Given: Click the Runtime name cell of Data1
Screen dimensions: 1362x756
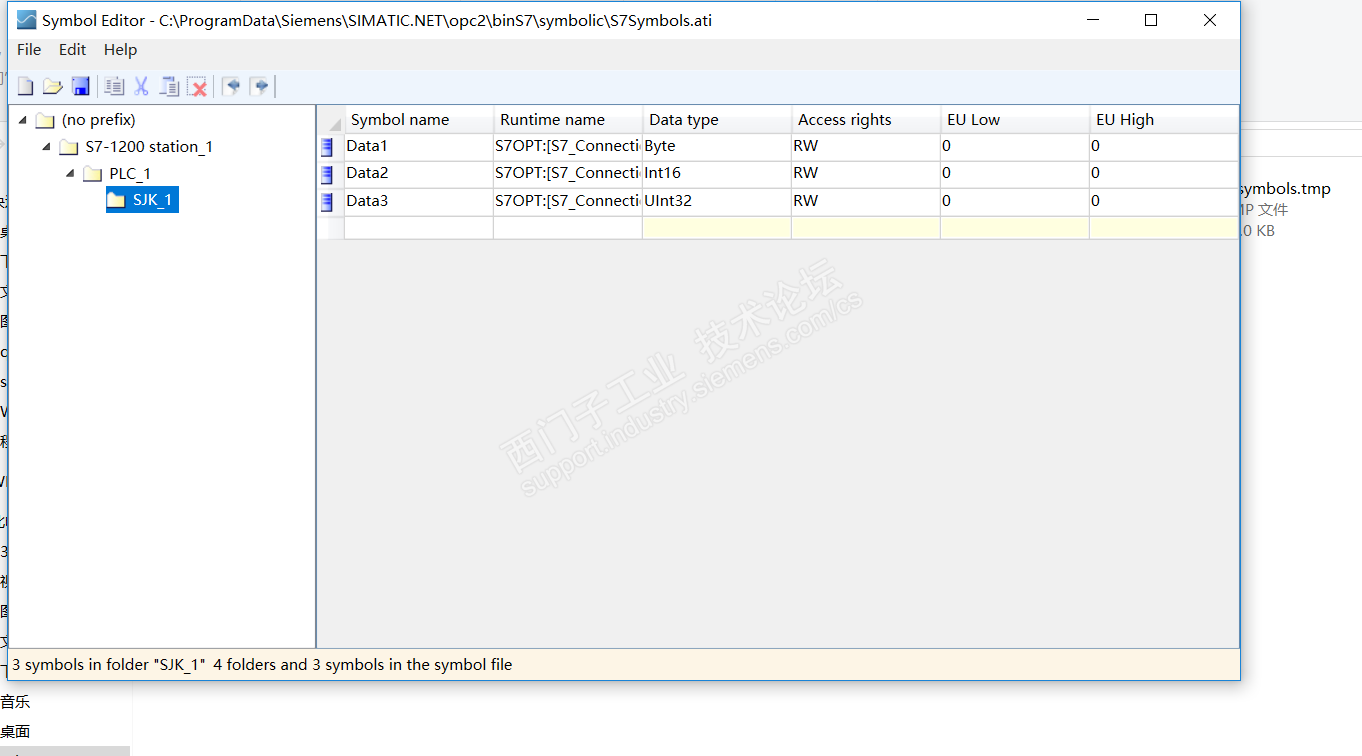Looking at the screenshot, I should [568, 147].
